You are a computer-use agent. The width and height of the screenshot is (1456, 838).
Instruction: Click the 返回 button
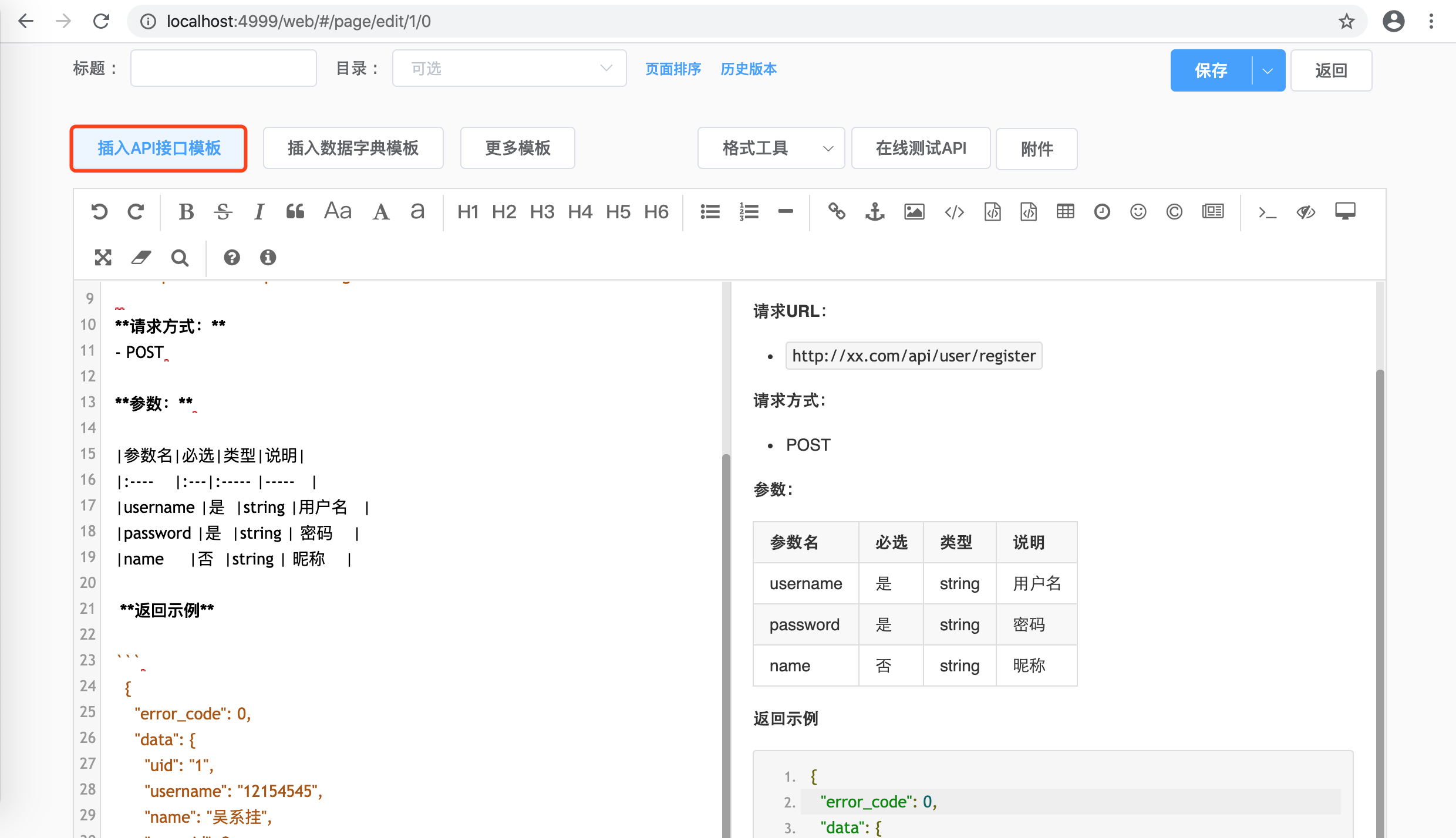[x=1331, y=70]
